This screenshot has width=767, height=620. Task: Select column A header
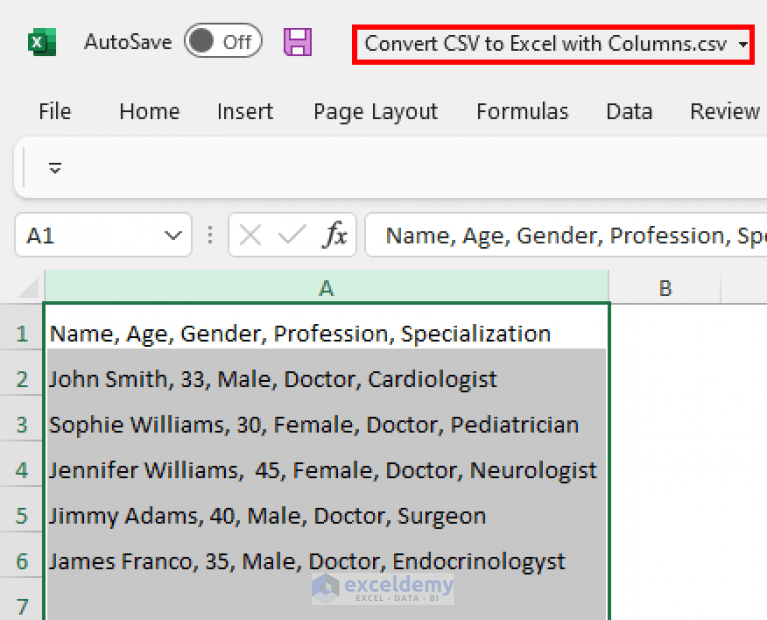(326, 287)
